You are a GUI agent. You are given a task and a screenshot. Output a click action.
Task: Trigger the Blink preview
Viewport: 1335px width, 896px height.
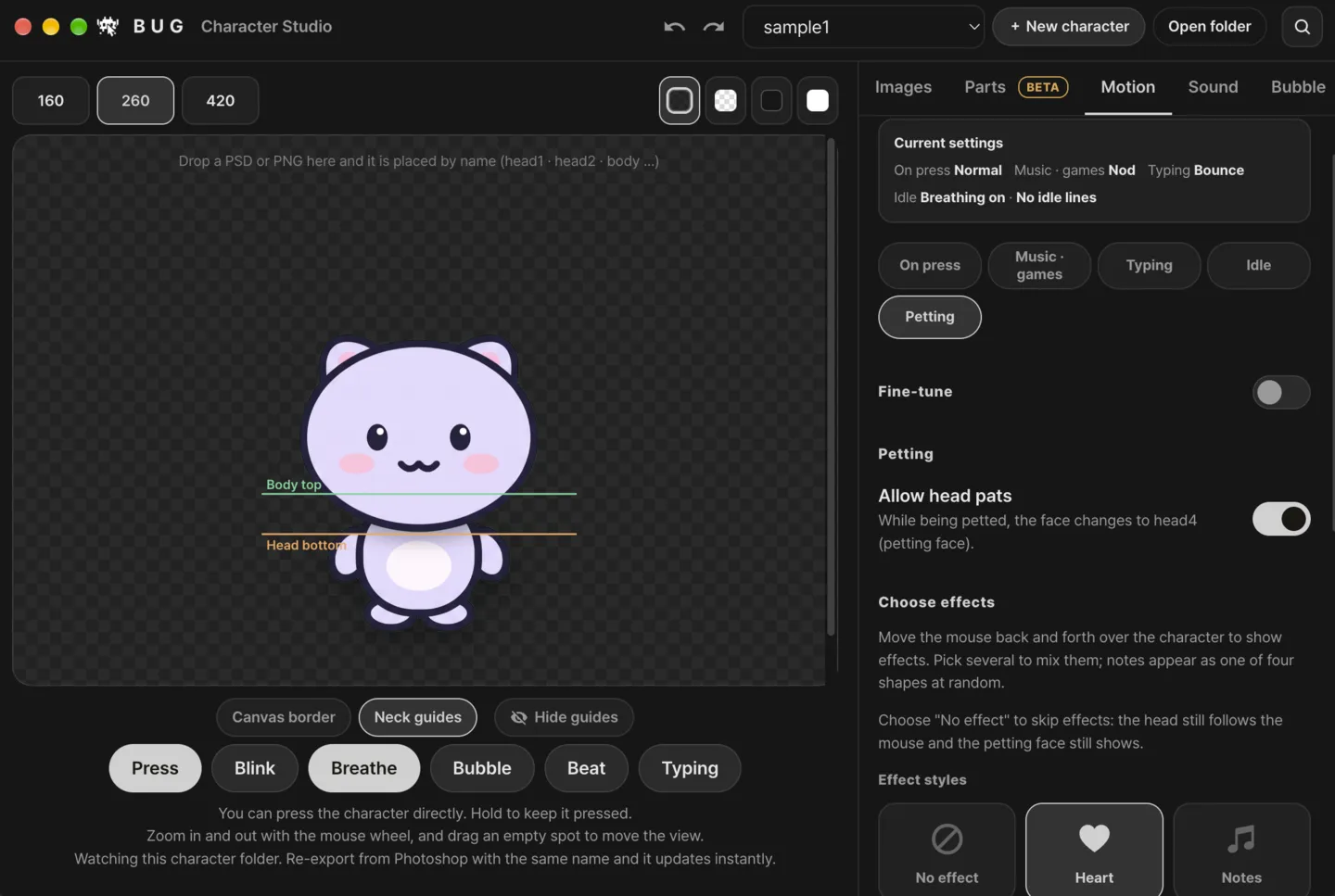[x=255, y=768]
